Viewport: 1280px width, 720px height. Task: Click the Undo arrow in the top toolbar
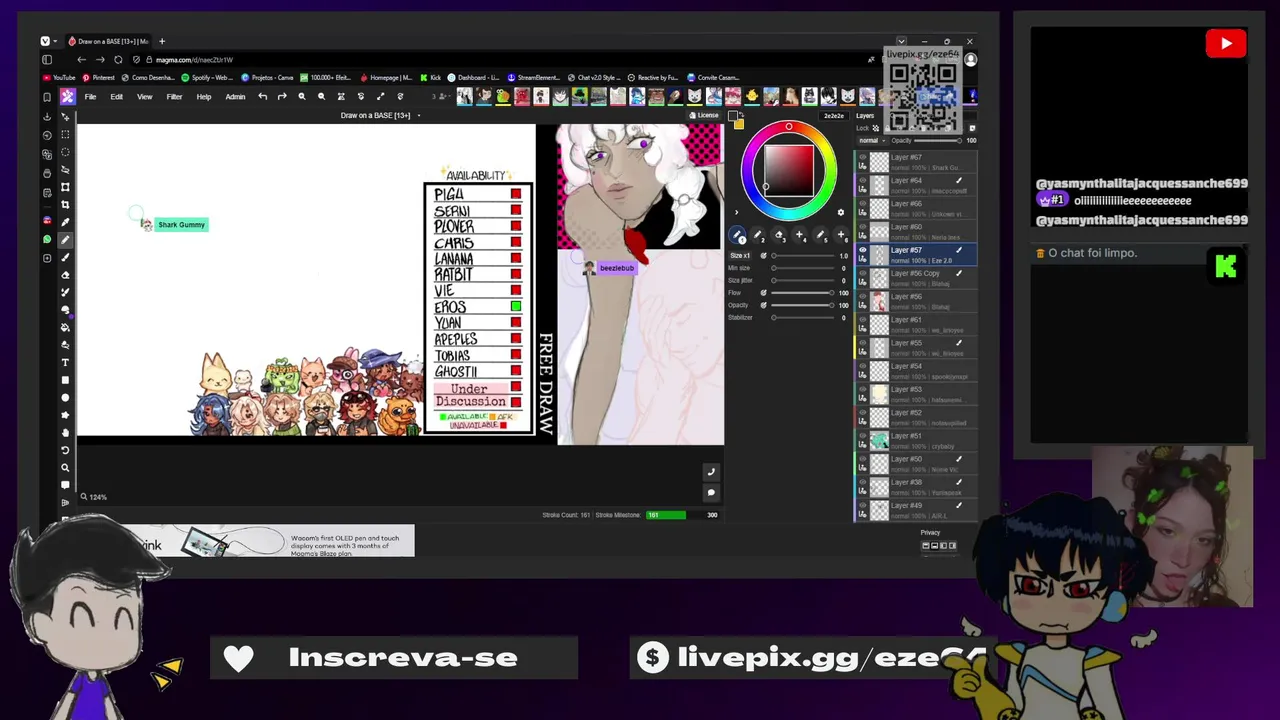click(262, 97)
